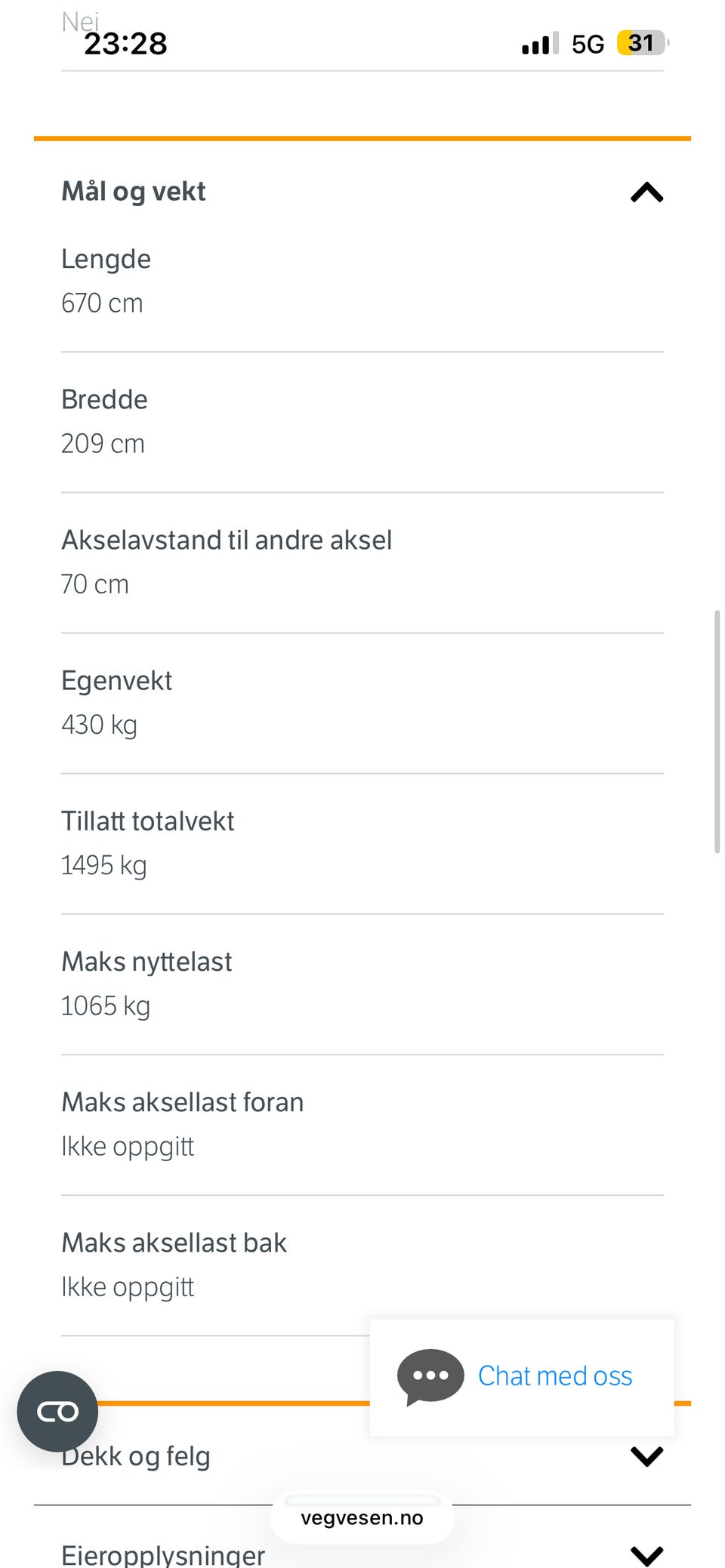Viewport: 725px width, 1568px height.
Task: Expand the Eieropplysninger chevron arrow
Action: point(646,1554)
